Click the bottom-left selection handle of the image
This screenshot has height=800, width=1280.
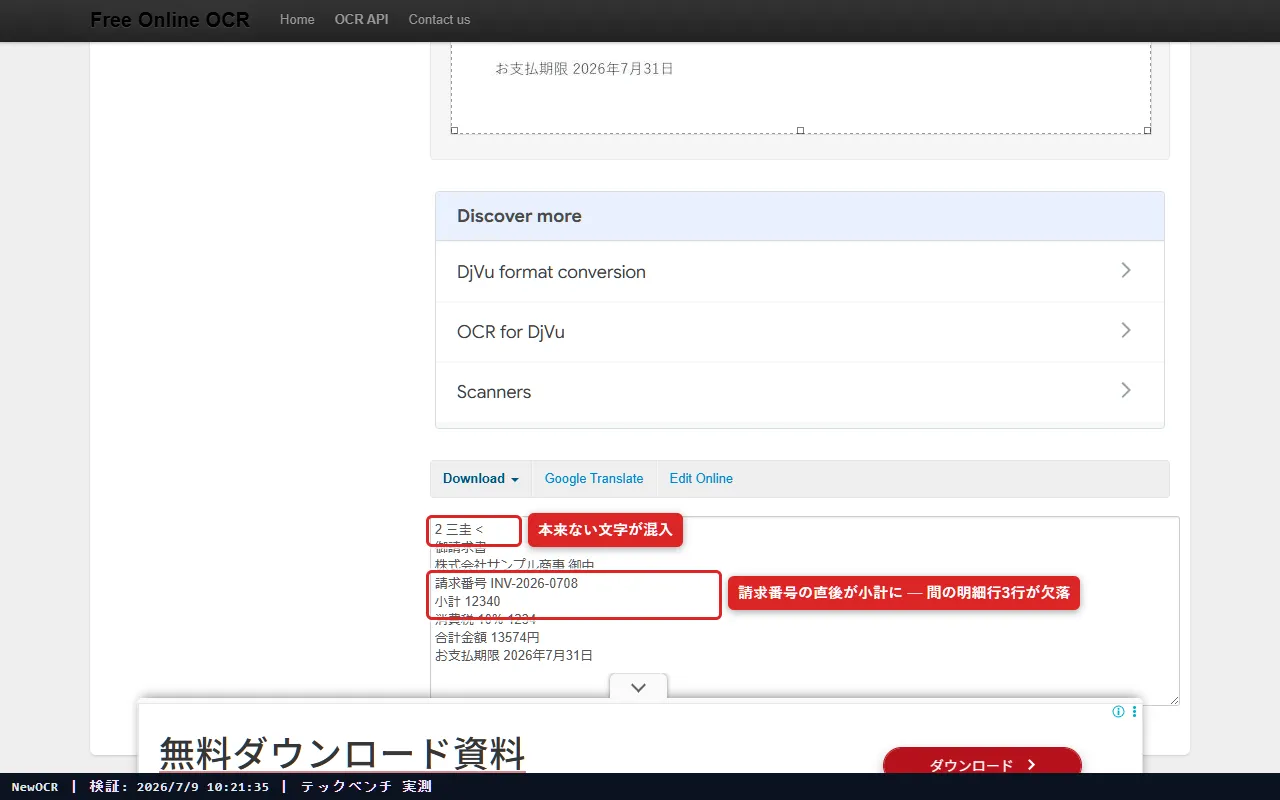pyautogui.click(x=454, y=131)
